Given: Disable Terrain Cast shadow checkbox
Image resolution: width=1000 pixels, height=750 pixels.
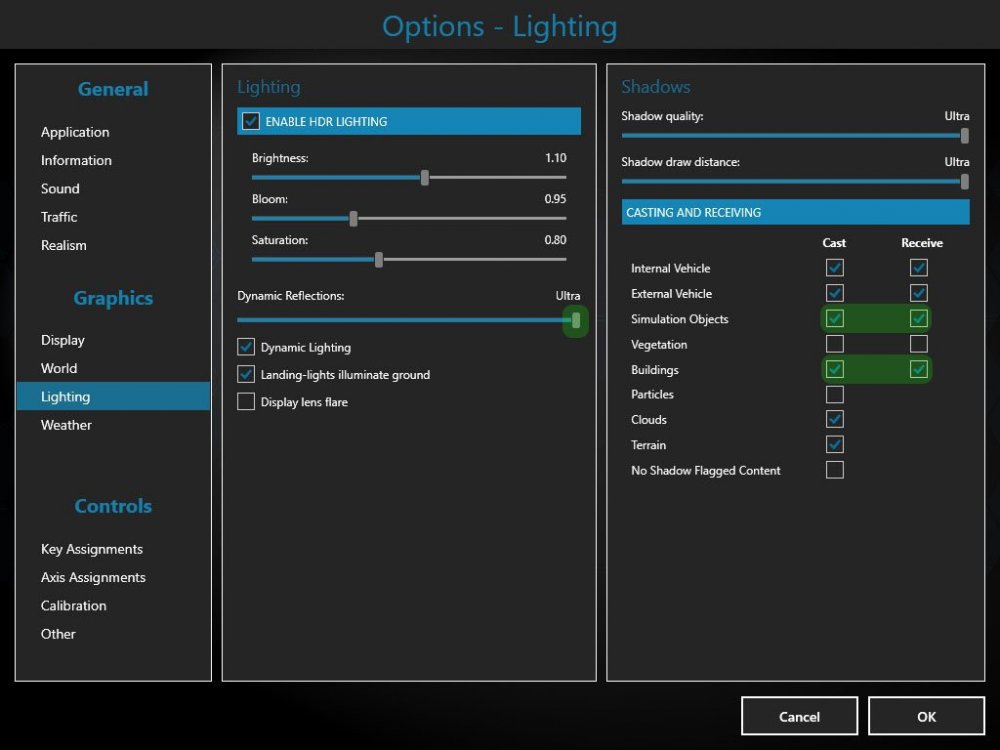Looking at the screenshot, I should click(x=835, y=445).
